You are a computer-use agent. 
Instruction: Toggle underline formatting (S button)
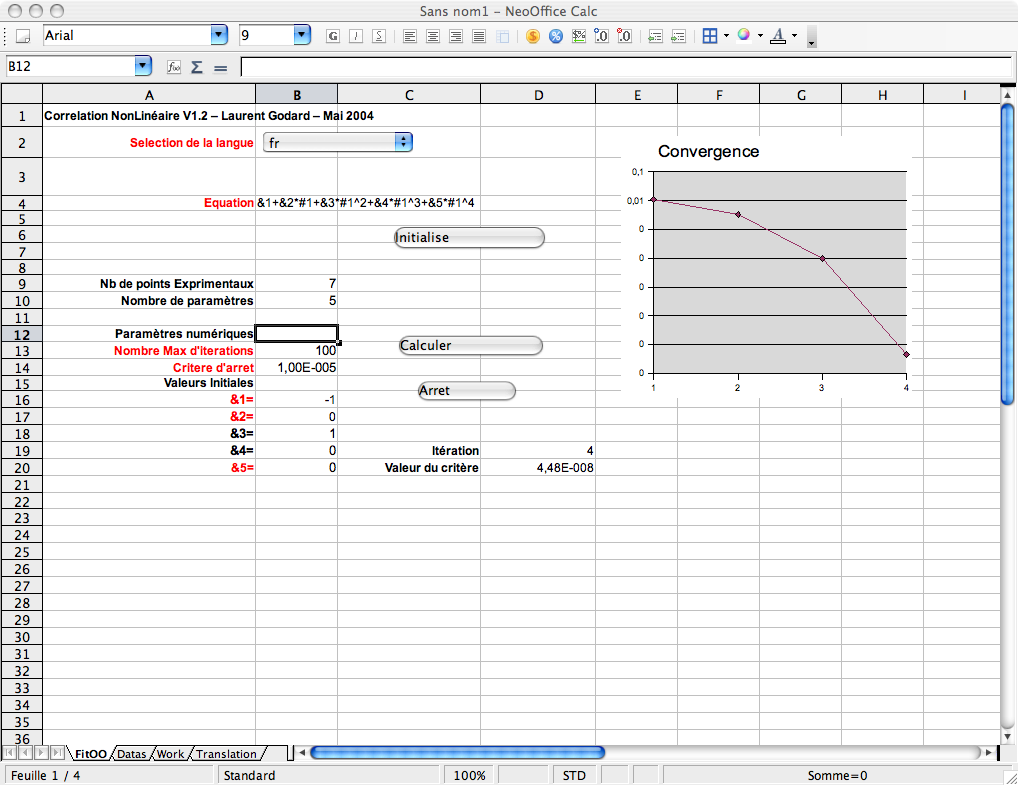point(379,36)
